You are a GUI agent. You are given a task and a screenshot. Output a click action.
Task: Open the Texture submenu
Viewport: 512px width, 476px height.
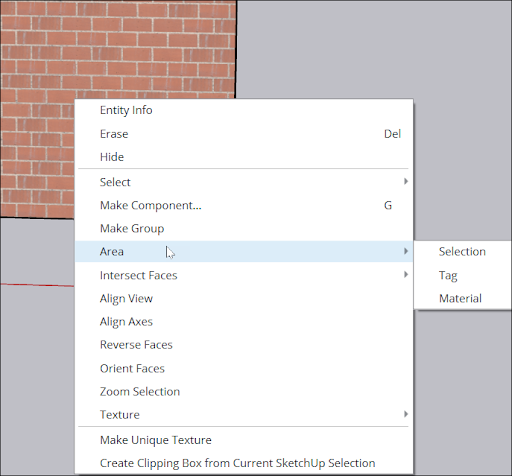click(244, 415)
